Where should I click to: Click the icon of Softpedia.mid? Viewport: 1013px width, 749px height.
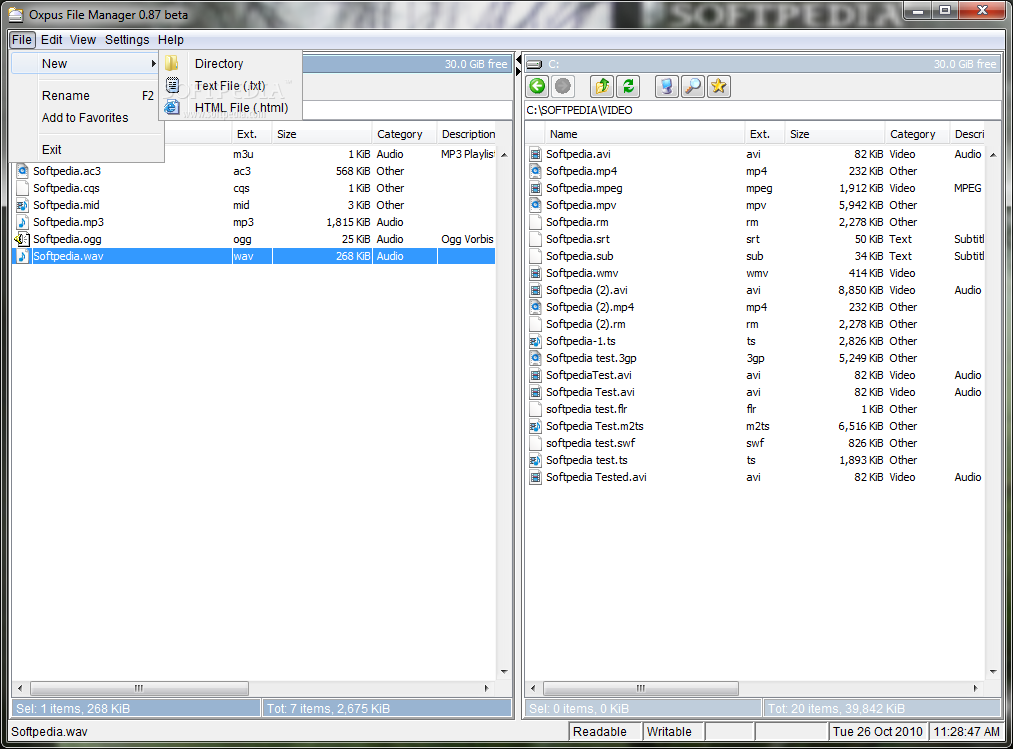click(x=23, y=205)
